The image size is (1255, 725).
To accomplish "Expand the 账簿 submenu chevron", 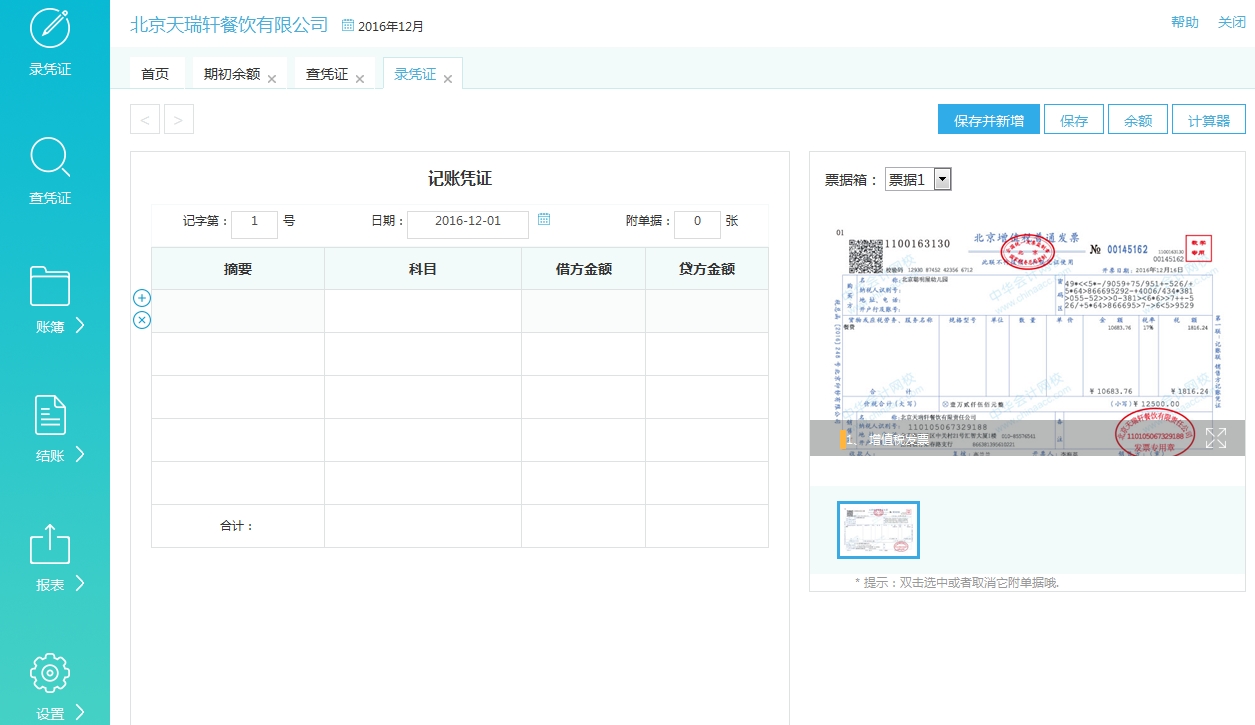I will [x=80, y=326].
